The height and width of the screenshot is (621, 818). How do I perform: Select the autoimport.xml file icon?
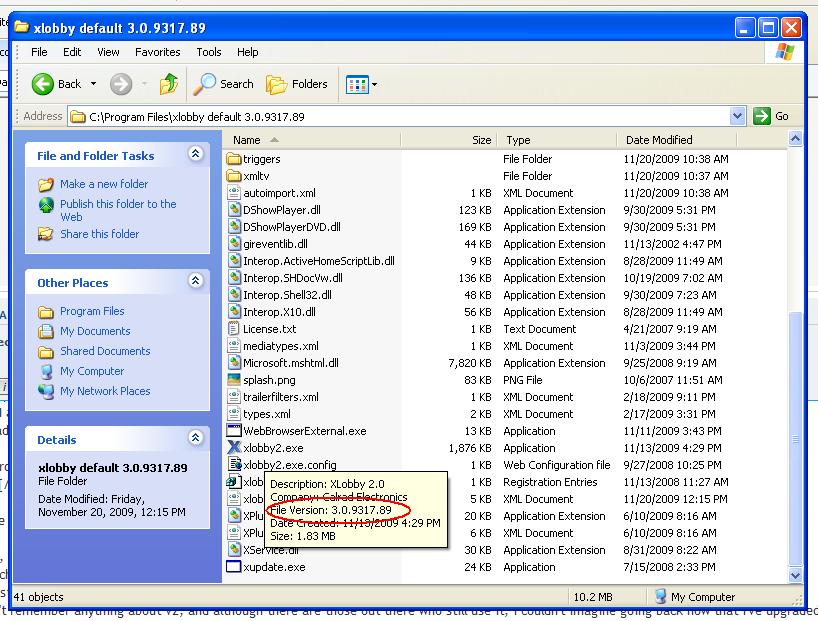click(234, 193)
